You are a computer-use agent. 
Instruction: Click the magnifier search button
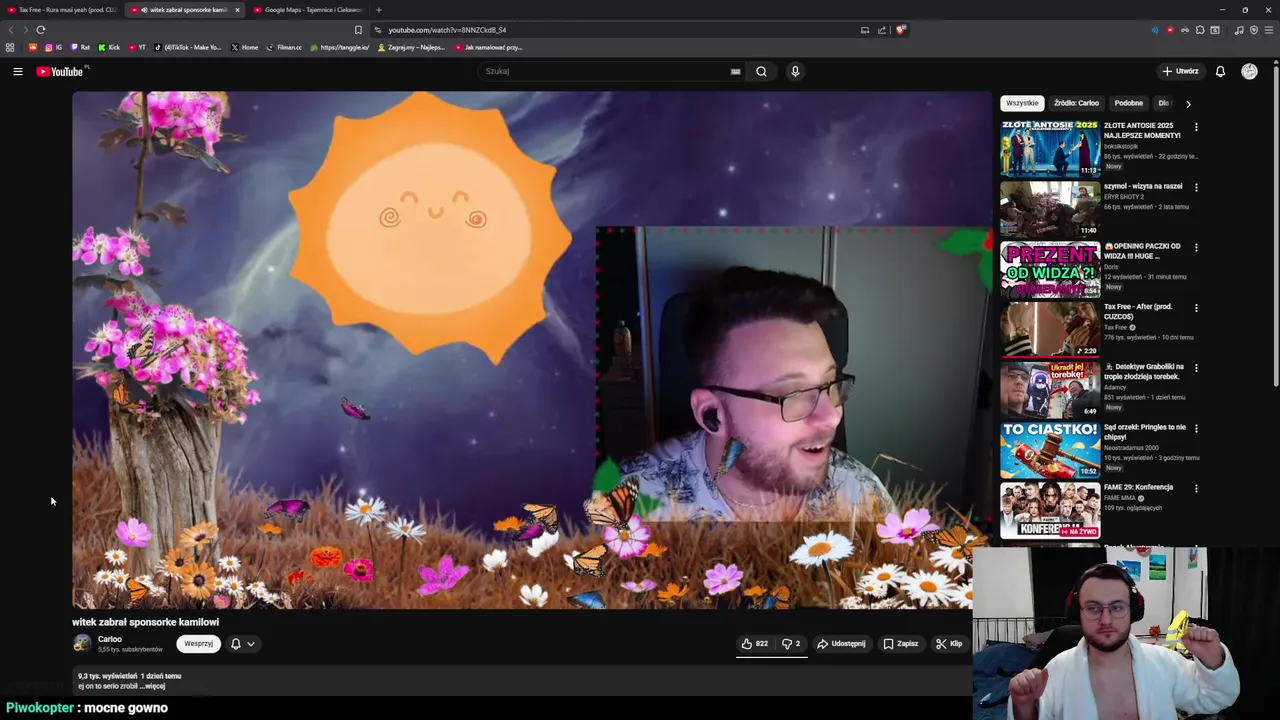(761, 71)
